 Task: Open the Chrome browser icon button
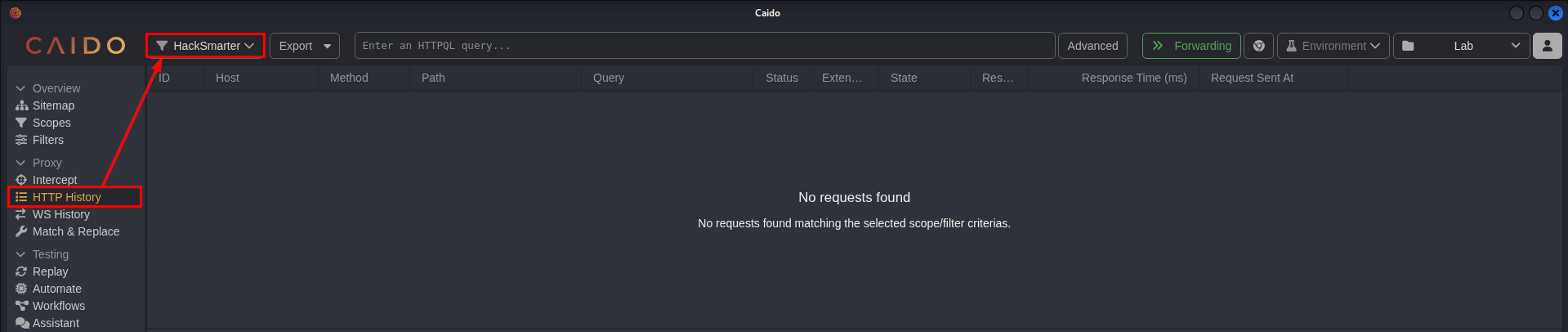coord(1258,46)
